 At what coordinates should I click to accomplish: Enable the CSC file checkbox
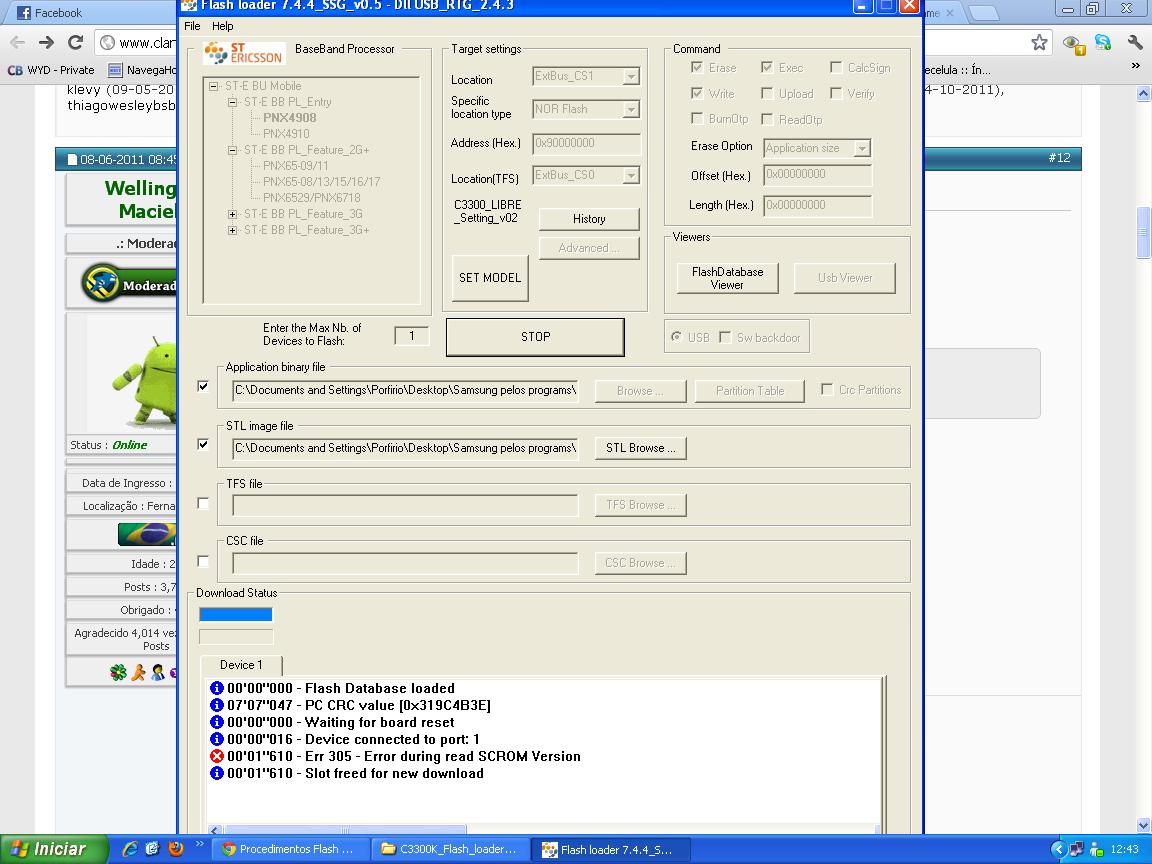pos(203,561)
